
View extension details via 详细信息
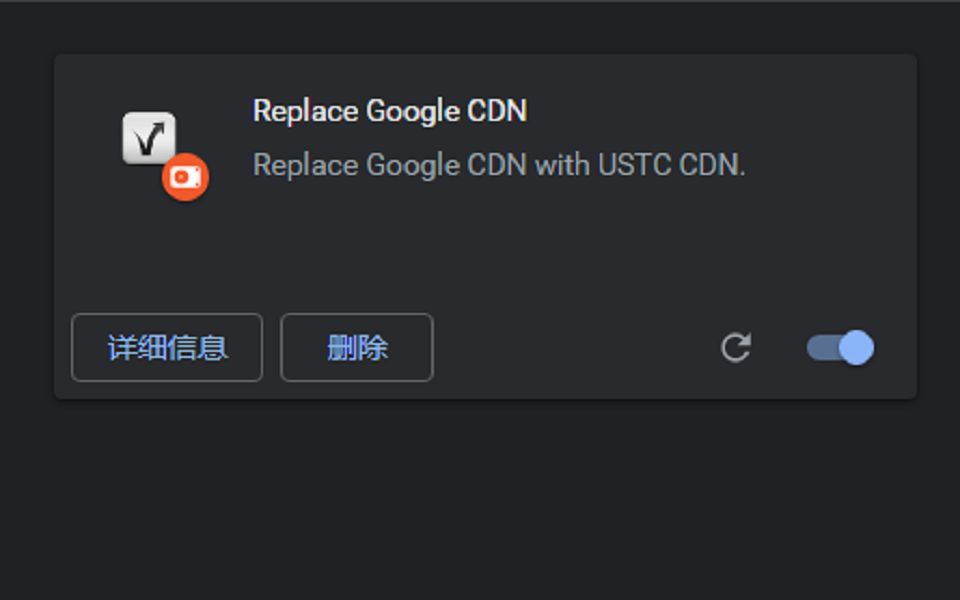click(167, 348)
